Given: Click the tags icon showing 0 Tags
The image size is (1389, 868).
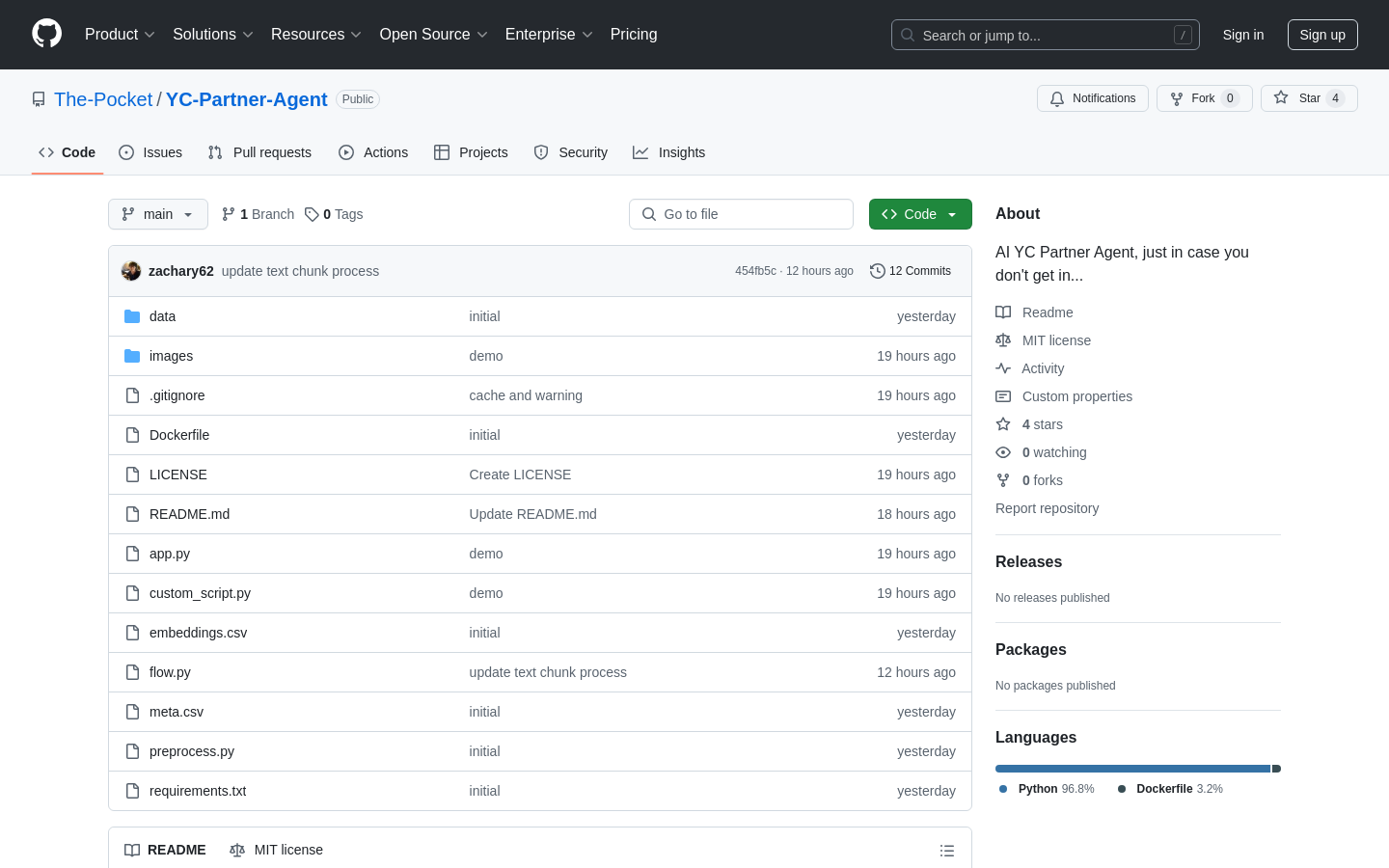Looking at the screenshot, I should 312,214.
